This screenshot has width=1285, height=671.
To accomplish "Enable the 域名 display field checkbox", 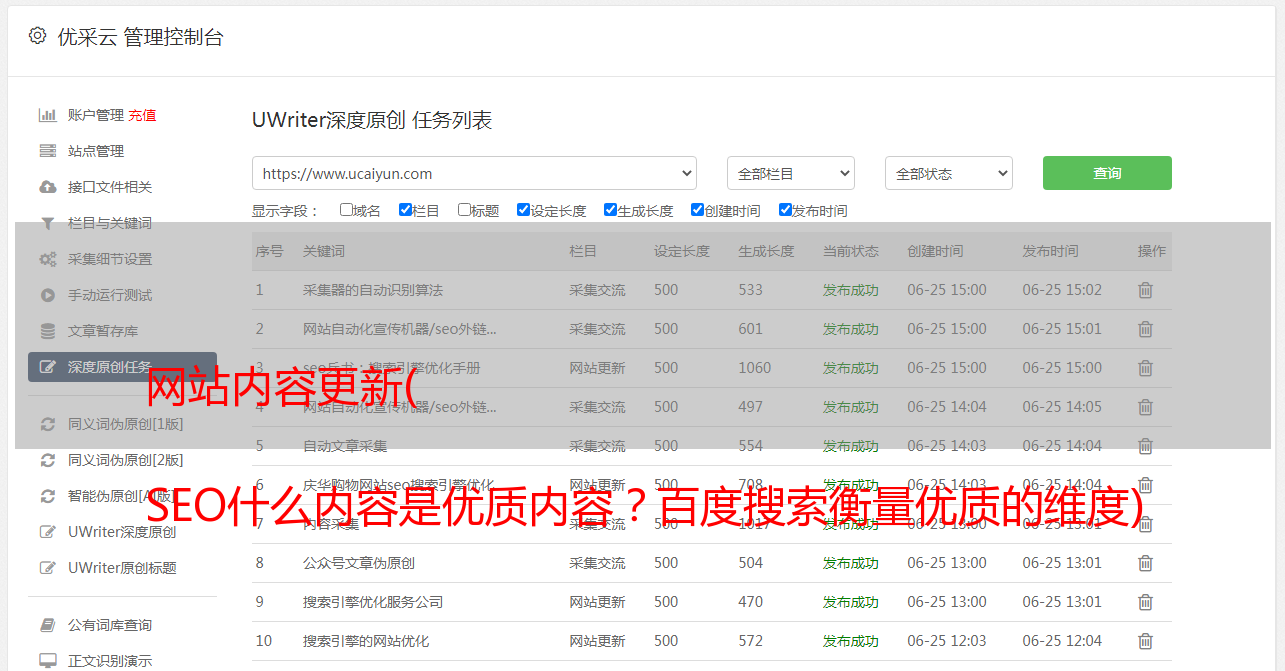I will [346, 210].
